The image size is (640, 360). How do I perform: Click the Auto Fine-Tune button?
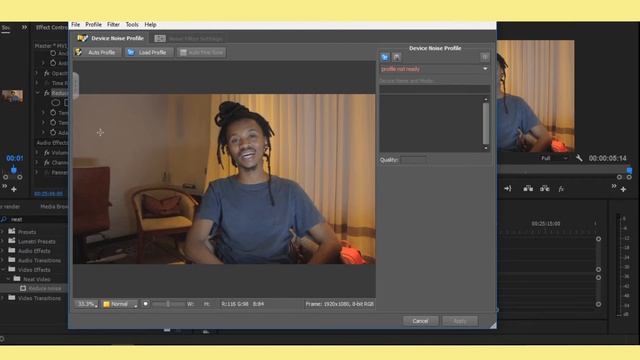[201, 52]
